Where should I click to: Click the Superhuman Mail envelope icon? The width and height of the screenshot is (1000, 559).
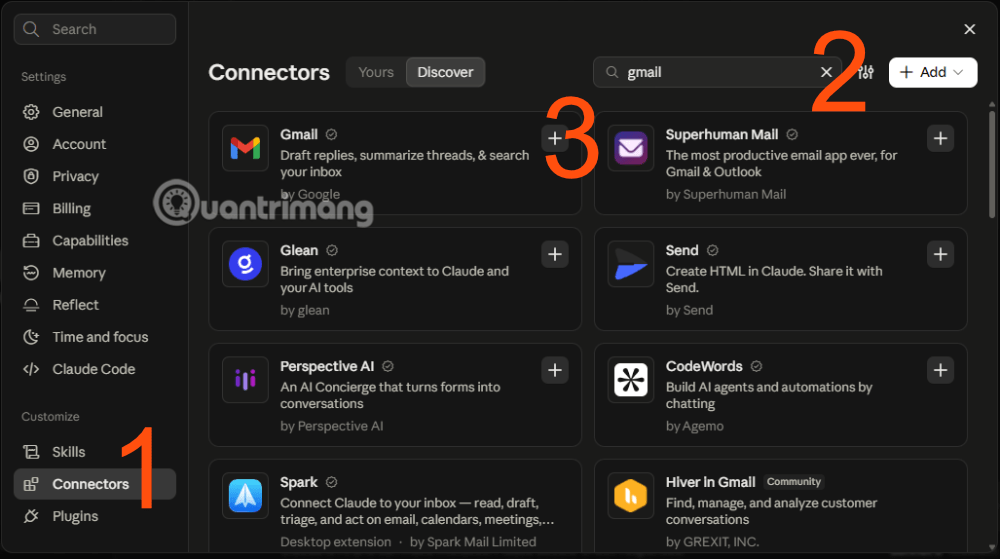coord(631,148)
